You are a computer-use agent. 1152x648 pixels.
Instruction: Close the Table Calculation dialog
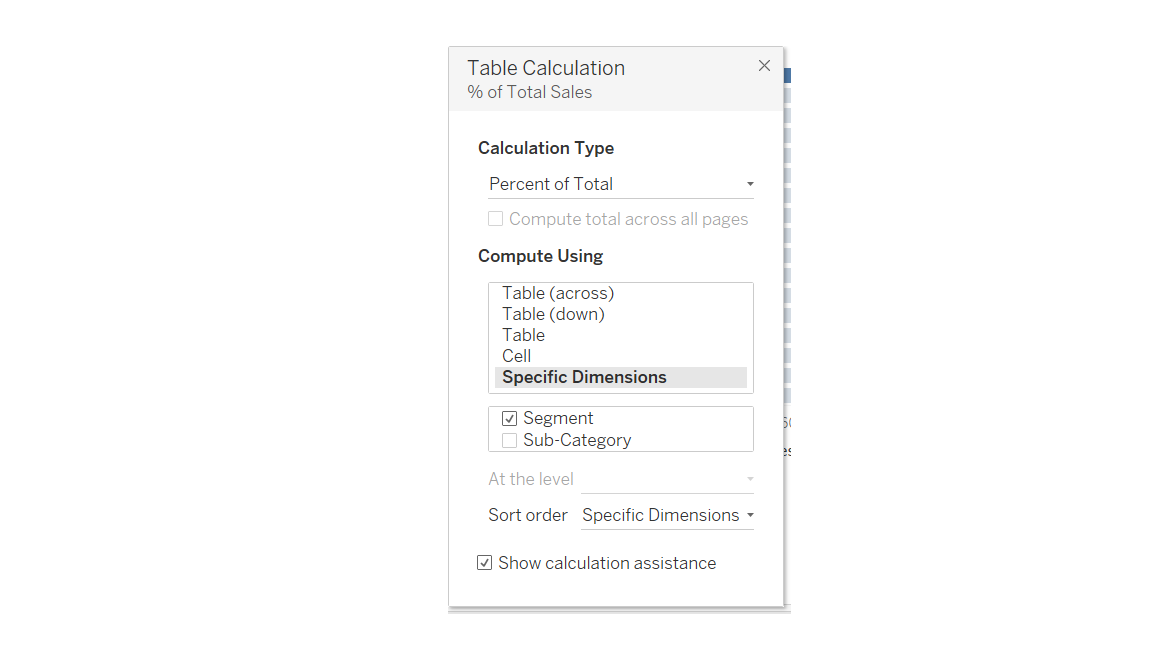(764, 65)
